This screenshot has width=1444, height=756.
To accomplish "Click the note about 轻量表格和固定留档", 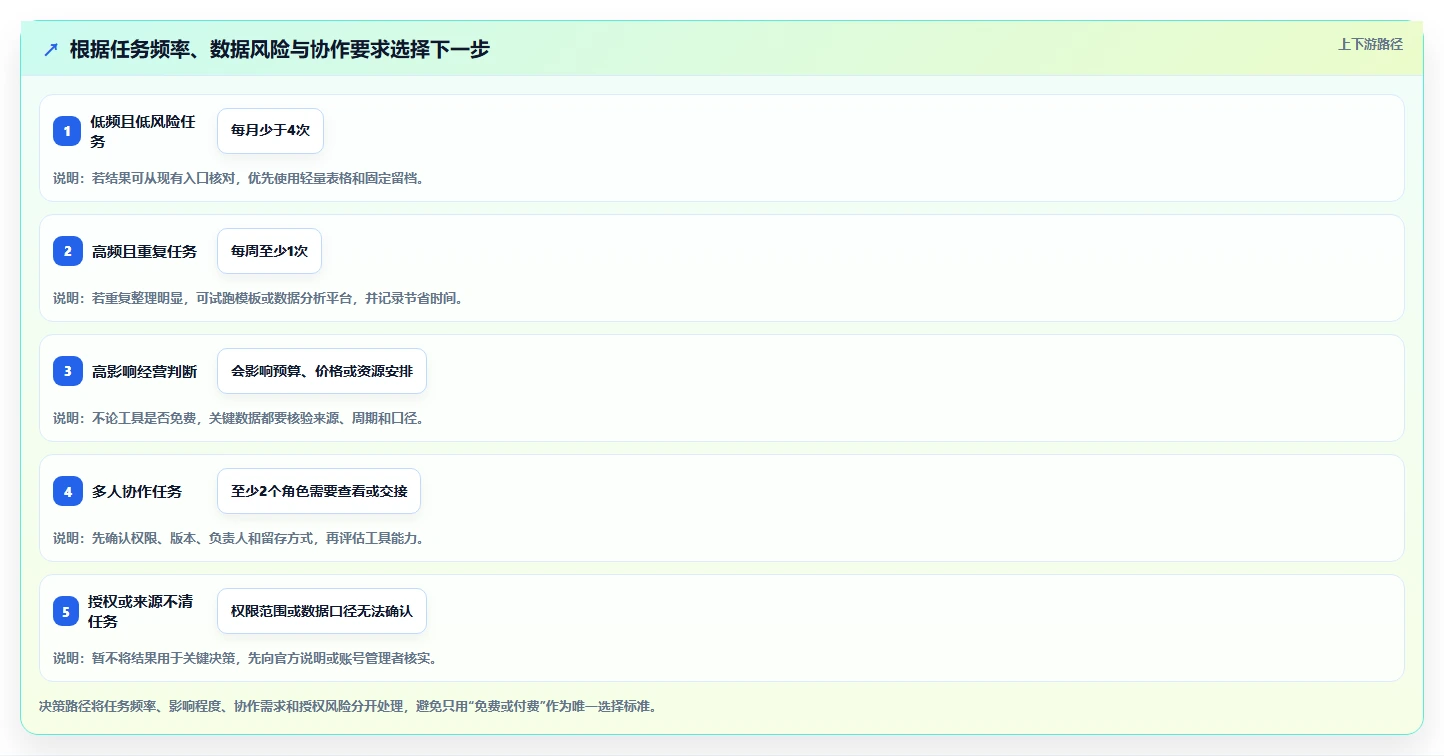I will (239, 178).
